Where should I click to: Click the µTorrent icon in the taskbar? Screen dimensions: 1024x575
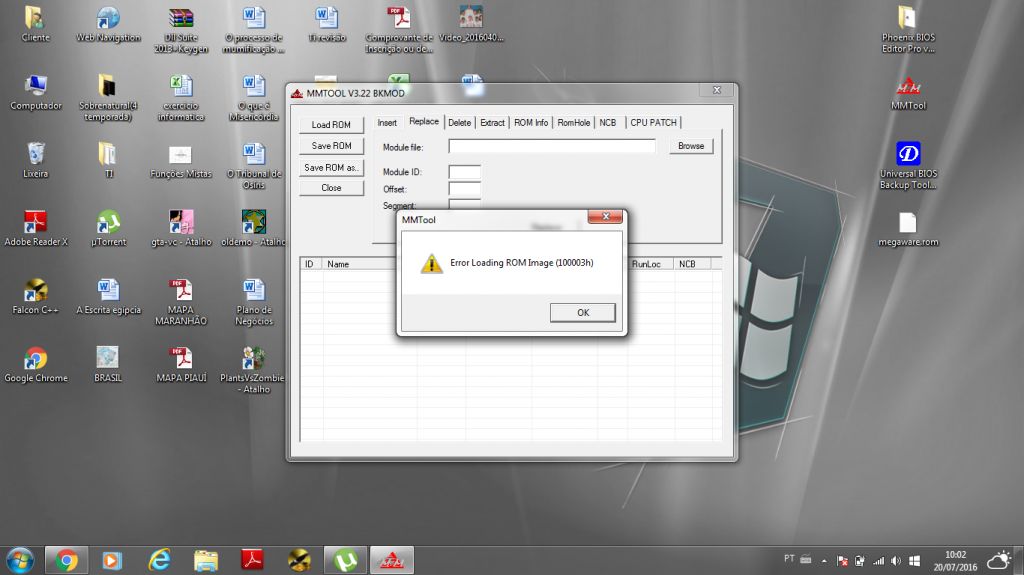coord(347,560)
